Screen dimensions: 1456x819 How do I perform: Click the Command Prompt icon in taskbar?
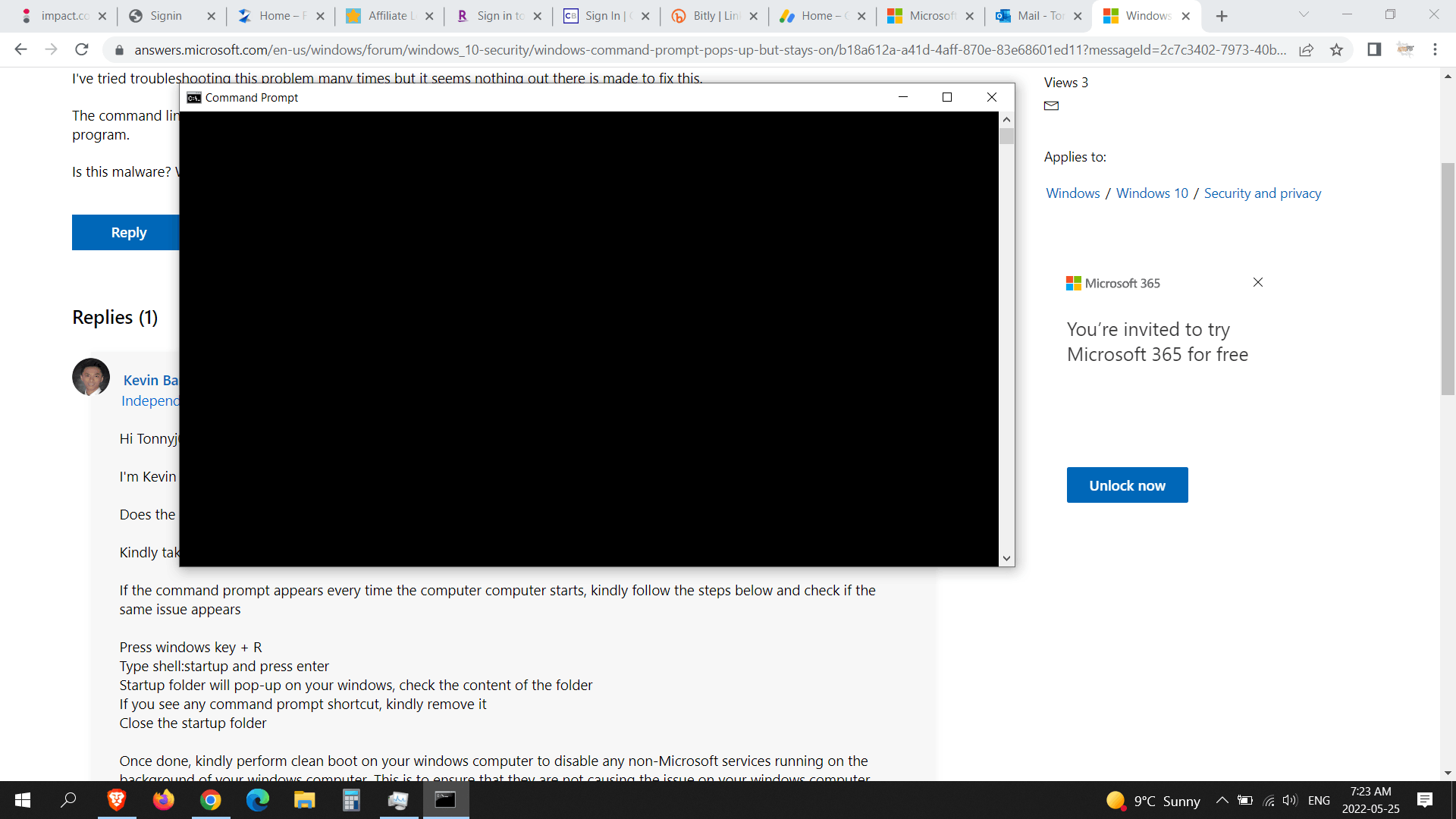[x=446, y=799]
